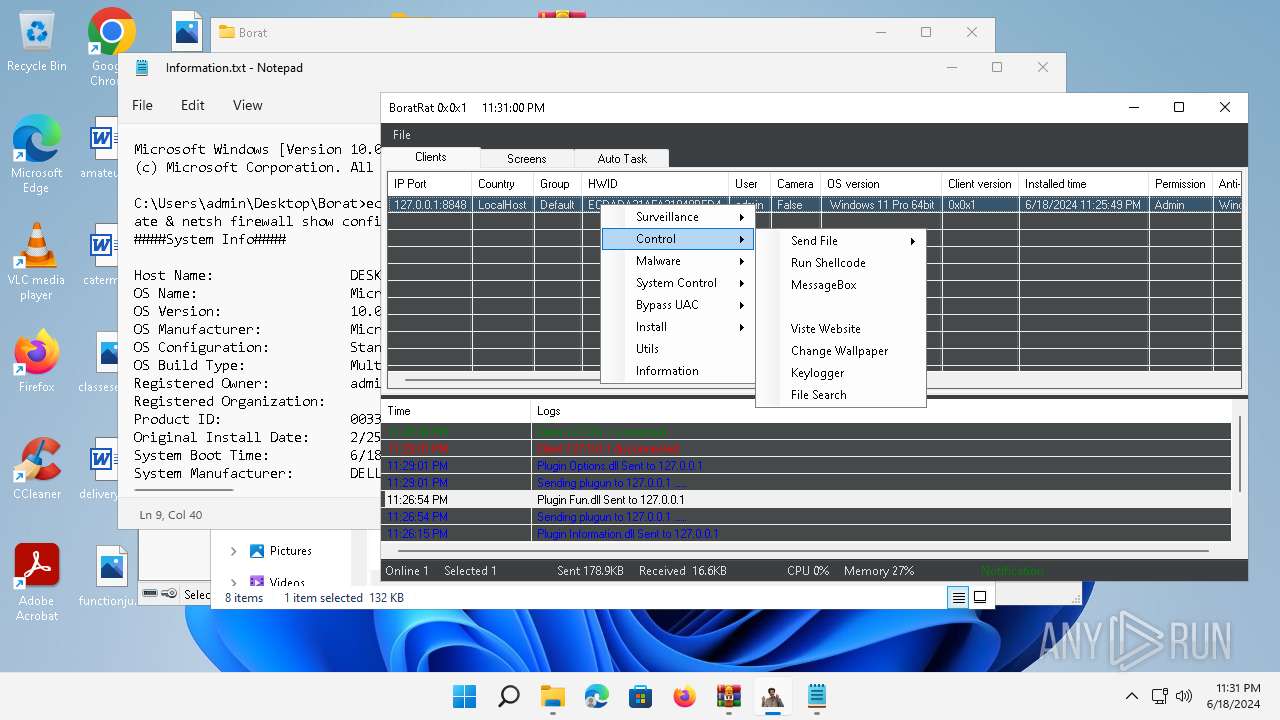Click the Client version column header
Screen dimensions: 1280x720
pos(980,184)
